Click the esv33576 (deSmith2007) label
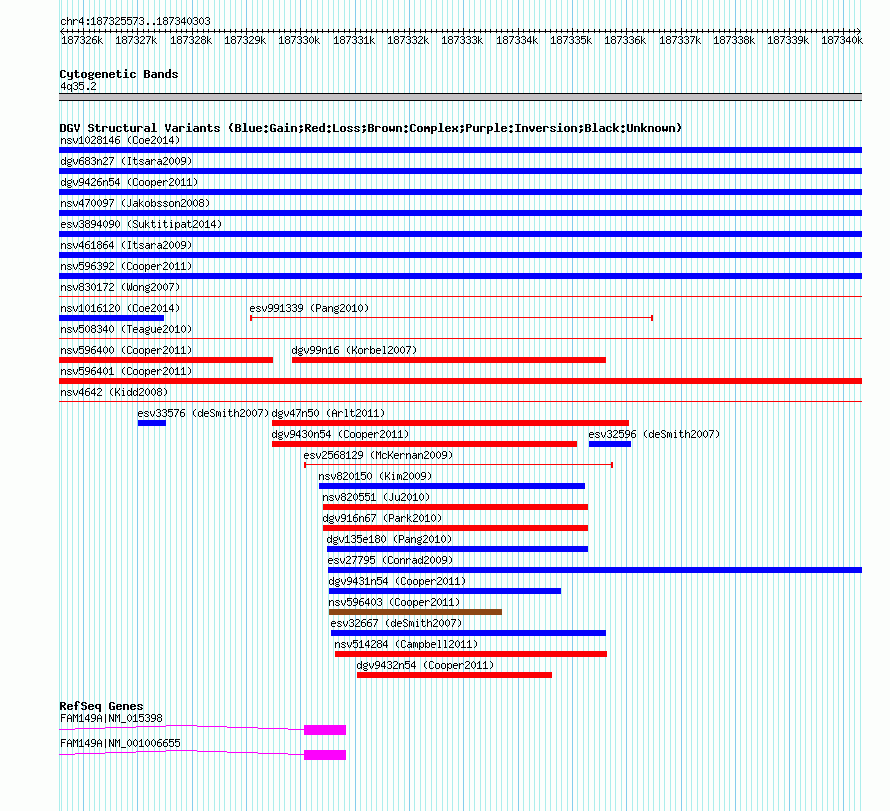The image size is (890, 811). click(x=203, y=413)
